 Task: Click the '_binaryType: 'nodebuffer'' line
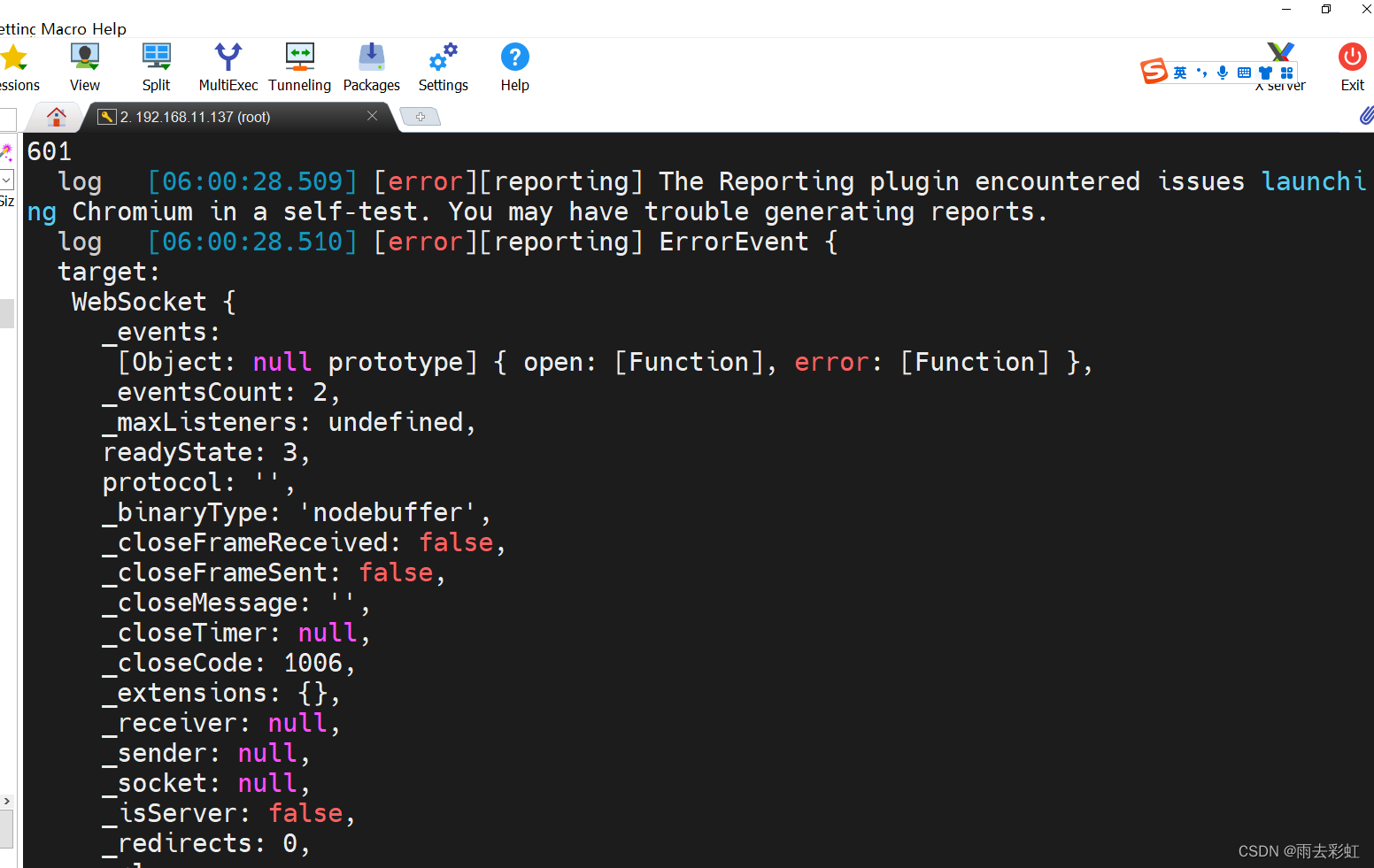[x=297, y=512]
